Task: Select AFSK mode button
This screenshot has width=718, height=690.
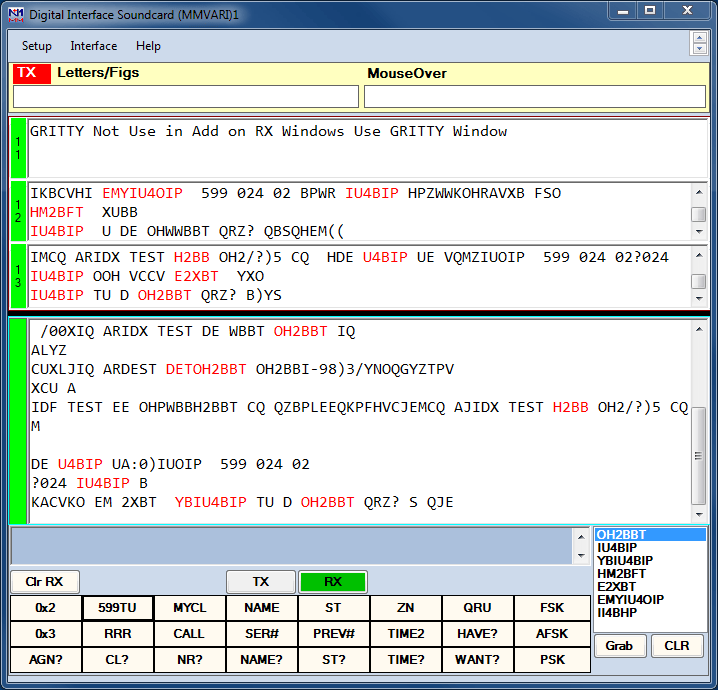Action: coord(552,634)
